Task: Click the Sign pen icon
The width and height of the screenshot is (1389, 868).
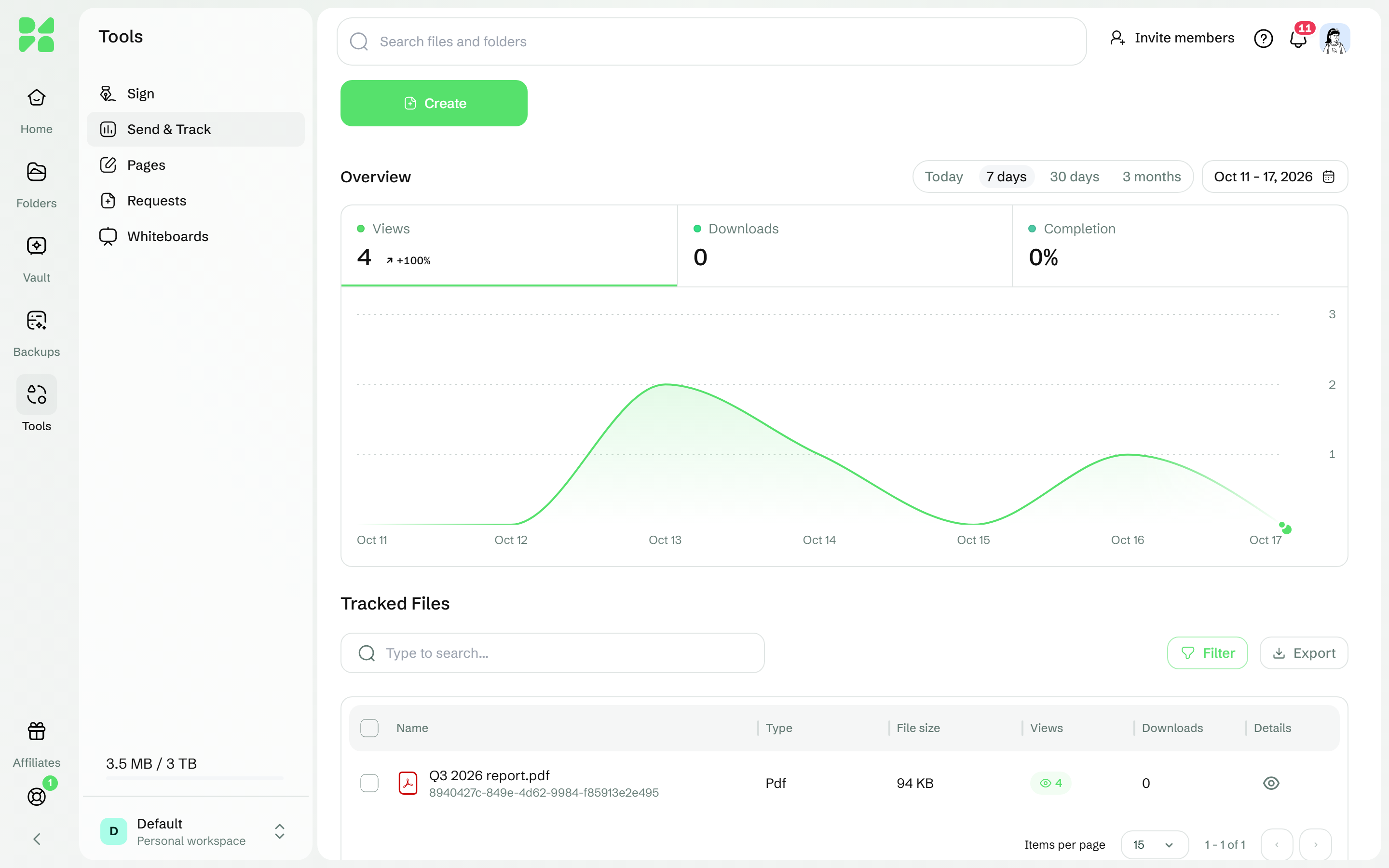Action: pyautogui.click(x=108, y=94)
